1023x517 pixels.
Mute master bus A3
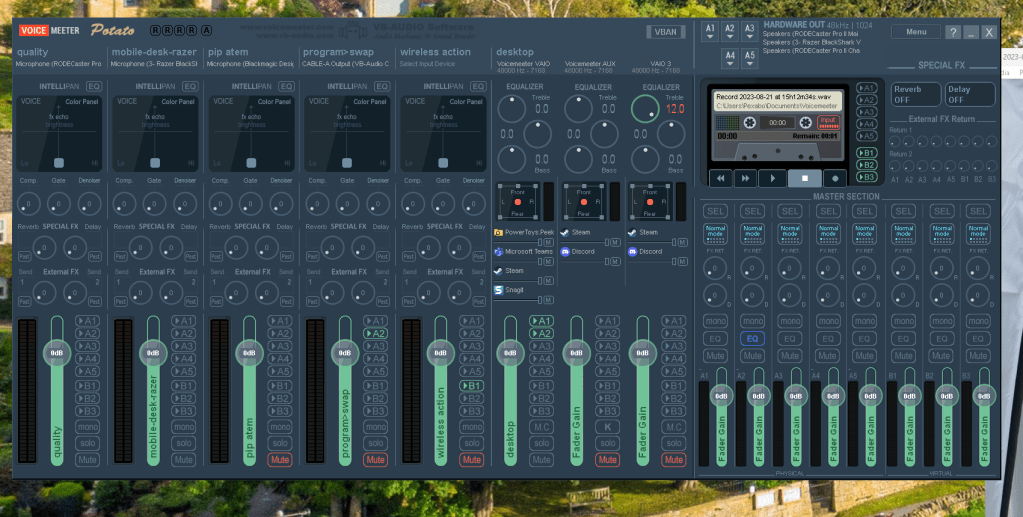point(789,356)
